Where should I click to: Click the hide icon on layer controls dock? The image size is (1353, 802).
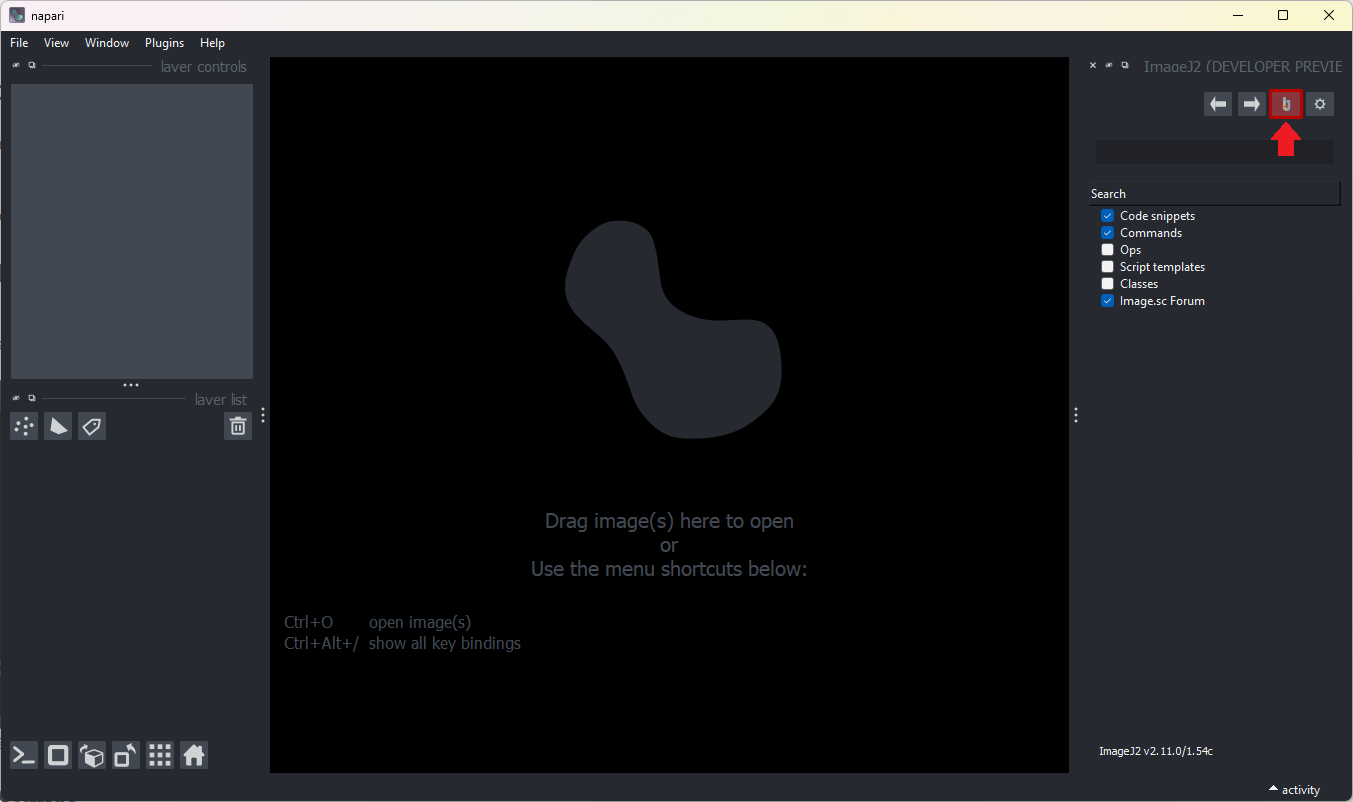click(16, 65)
